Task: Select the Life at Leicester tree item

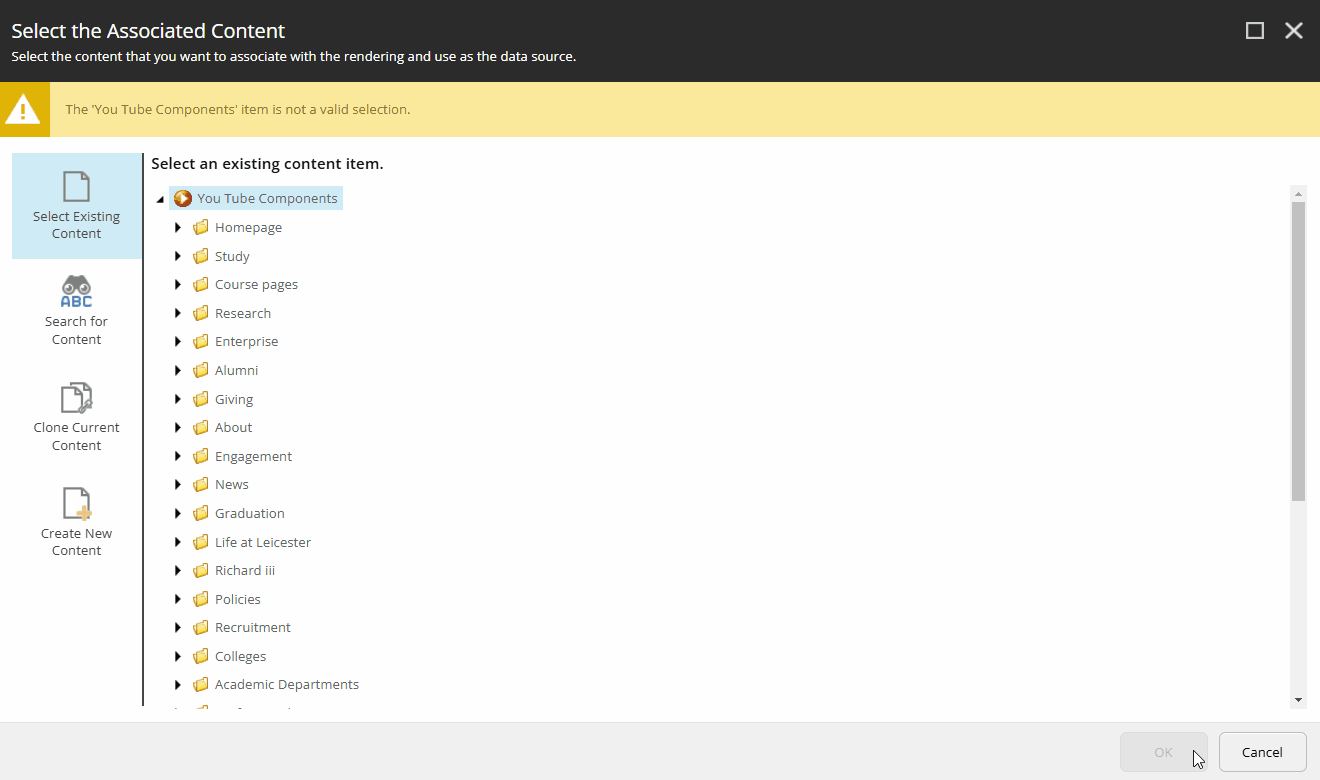Action: click(262, 541)
